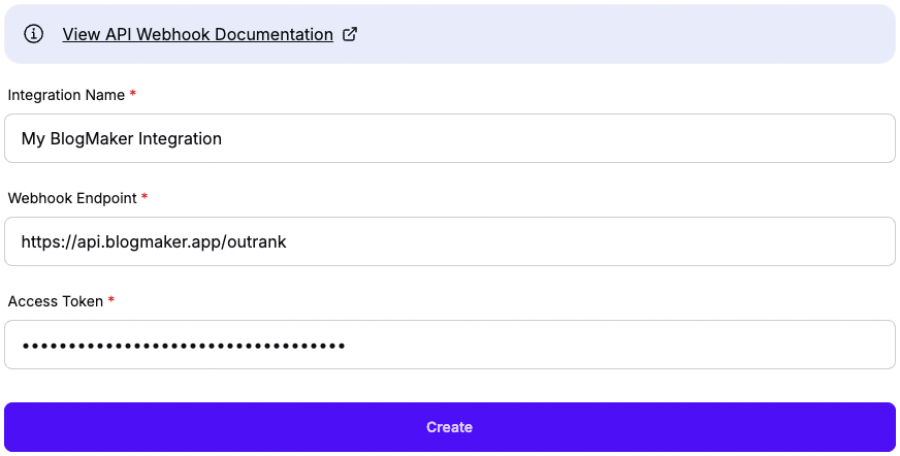
Task: Click the masked token dots
Action: tap(183, 346)
